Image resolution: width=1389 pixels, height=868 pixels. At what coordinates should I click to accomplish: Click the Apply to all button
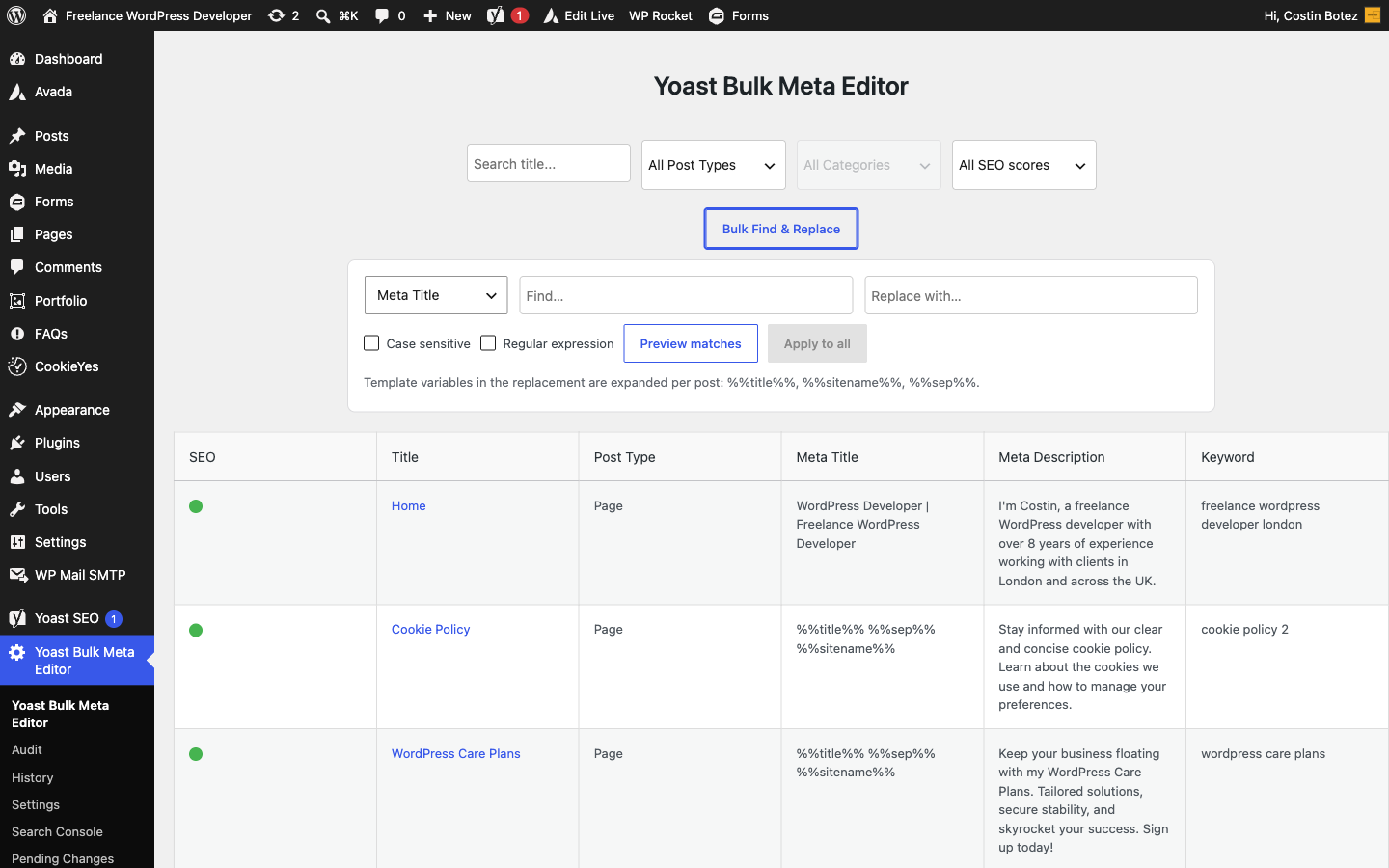[x=817, y=343]
